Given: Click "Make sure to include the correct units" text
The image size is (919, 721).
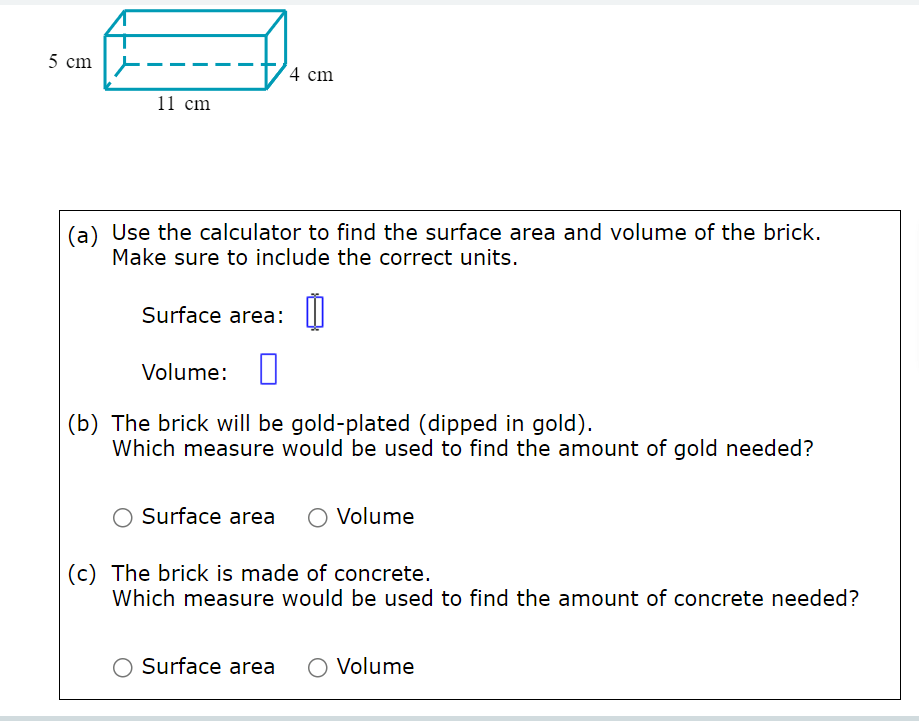Looking at the screenshot, I should [315, 258].
